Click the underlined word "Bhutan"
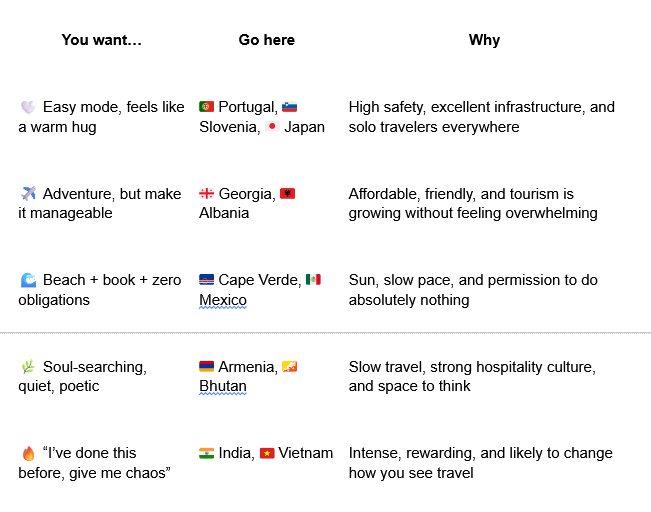 [222, 386]
